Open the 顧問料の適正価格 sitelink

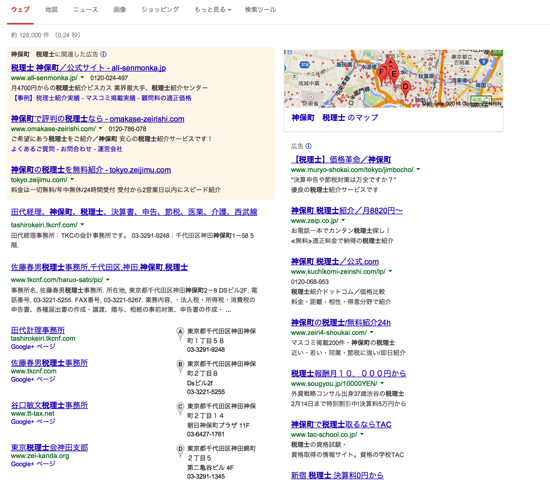pos(167,98)
